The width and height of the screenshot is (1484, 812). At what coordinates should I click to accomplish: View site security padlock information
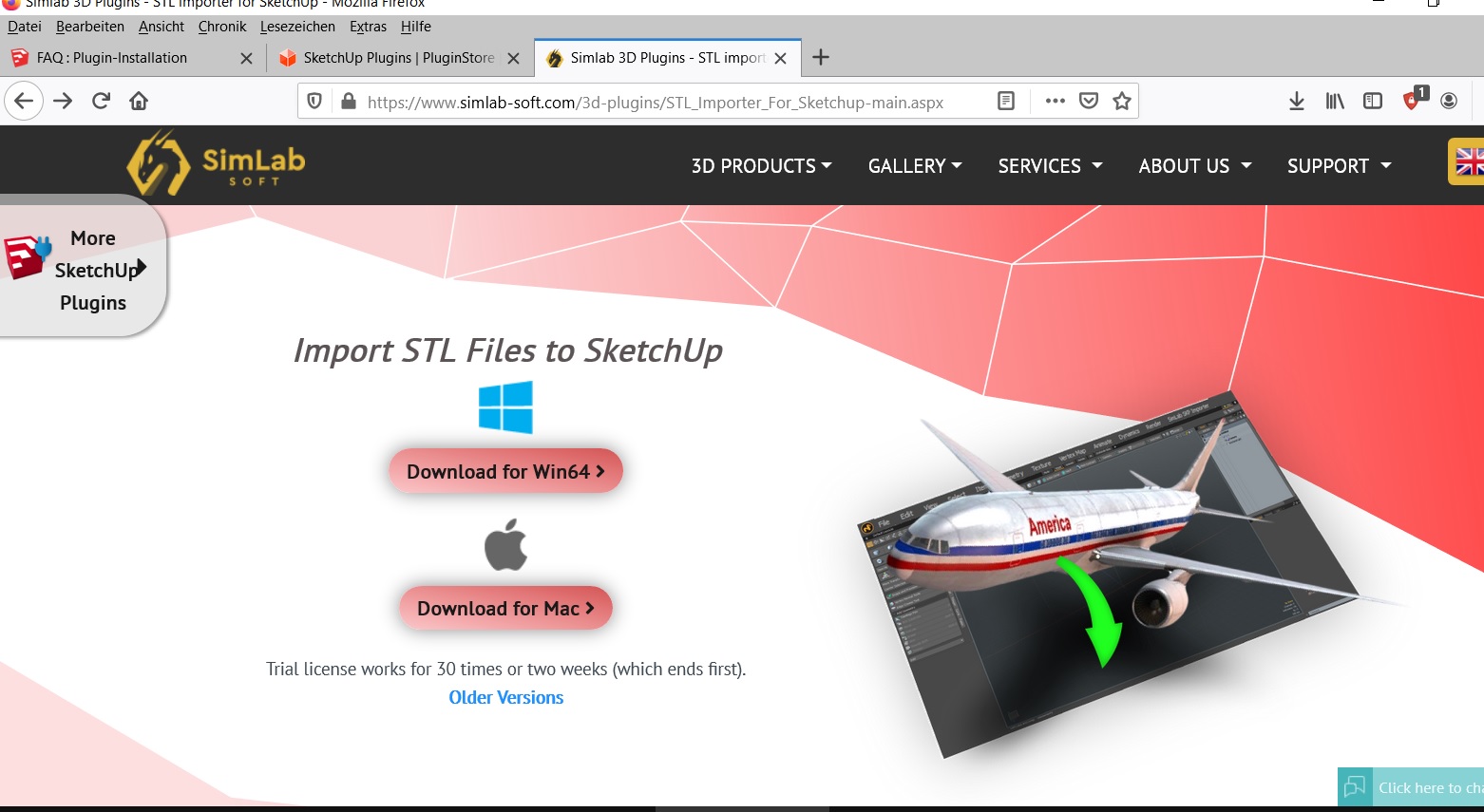(348, 101)
